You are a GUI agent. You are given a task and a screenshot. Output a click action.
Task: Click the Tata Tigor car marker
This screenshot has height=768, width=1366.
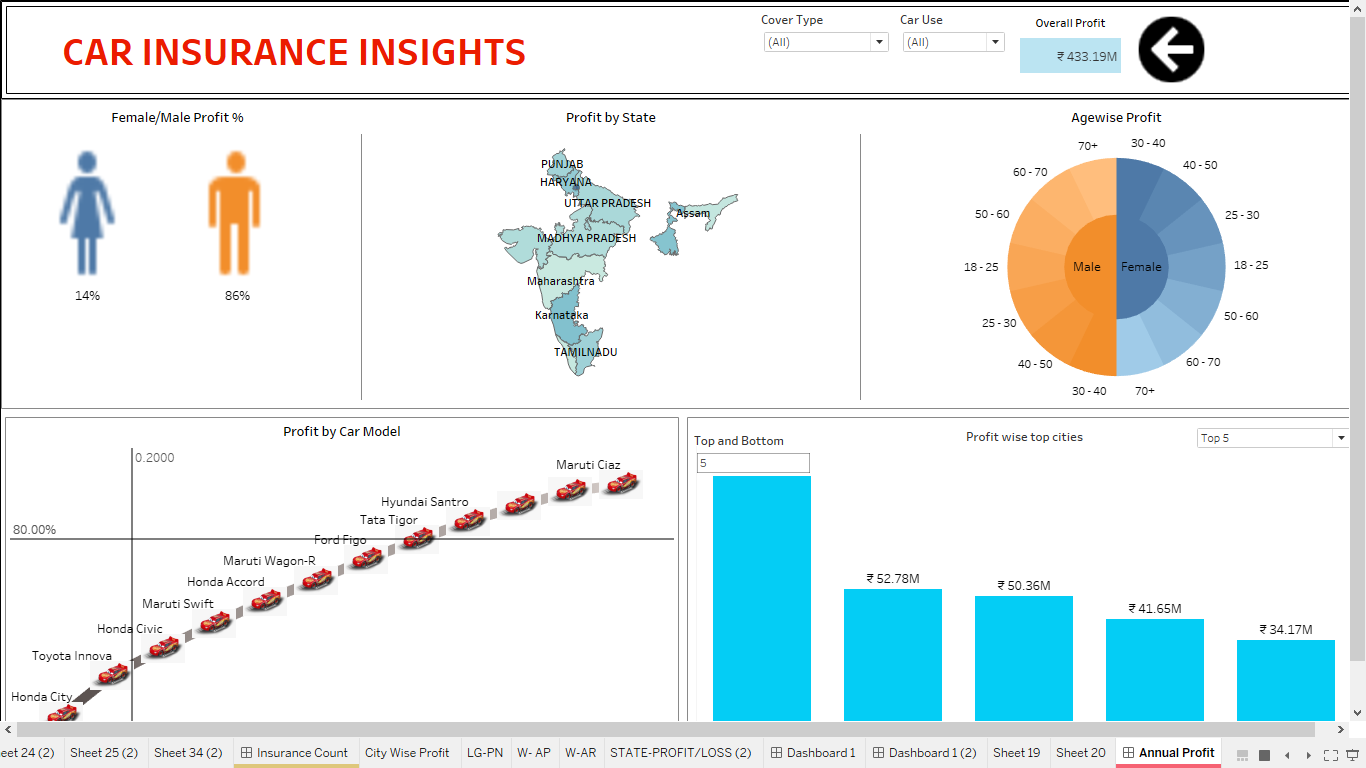point(418,539)
